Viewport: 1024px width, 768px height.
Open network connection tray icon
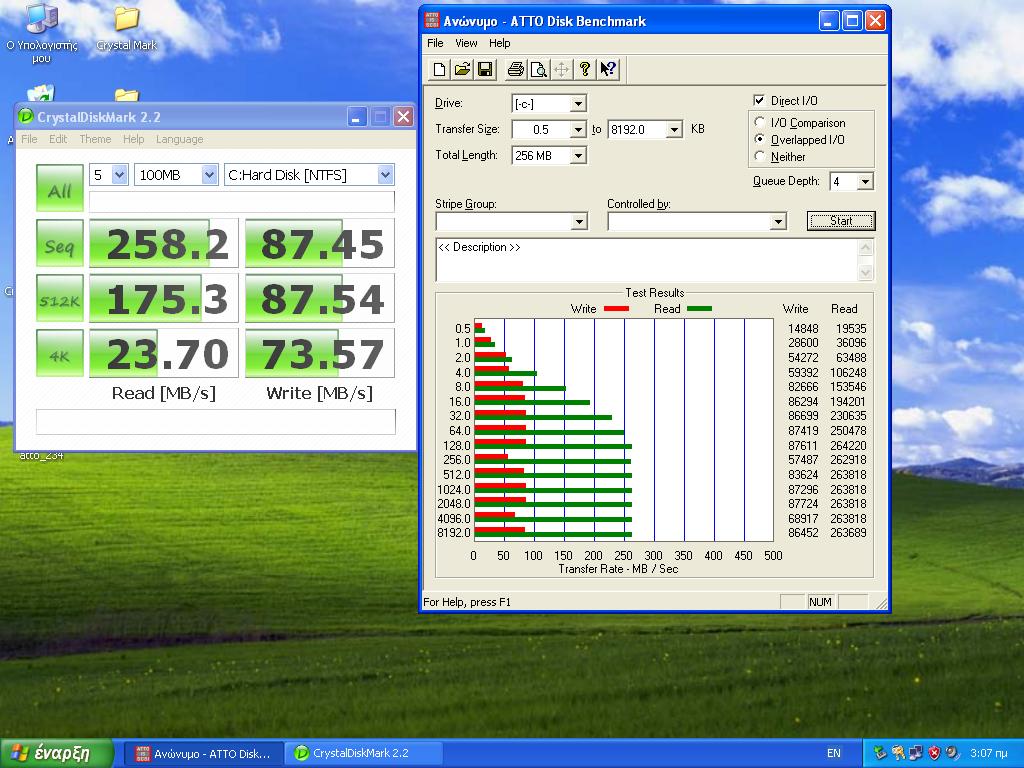pyautogui.click(x=916, y=753)
